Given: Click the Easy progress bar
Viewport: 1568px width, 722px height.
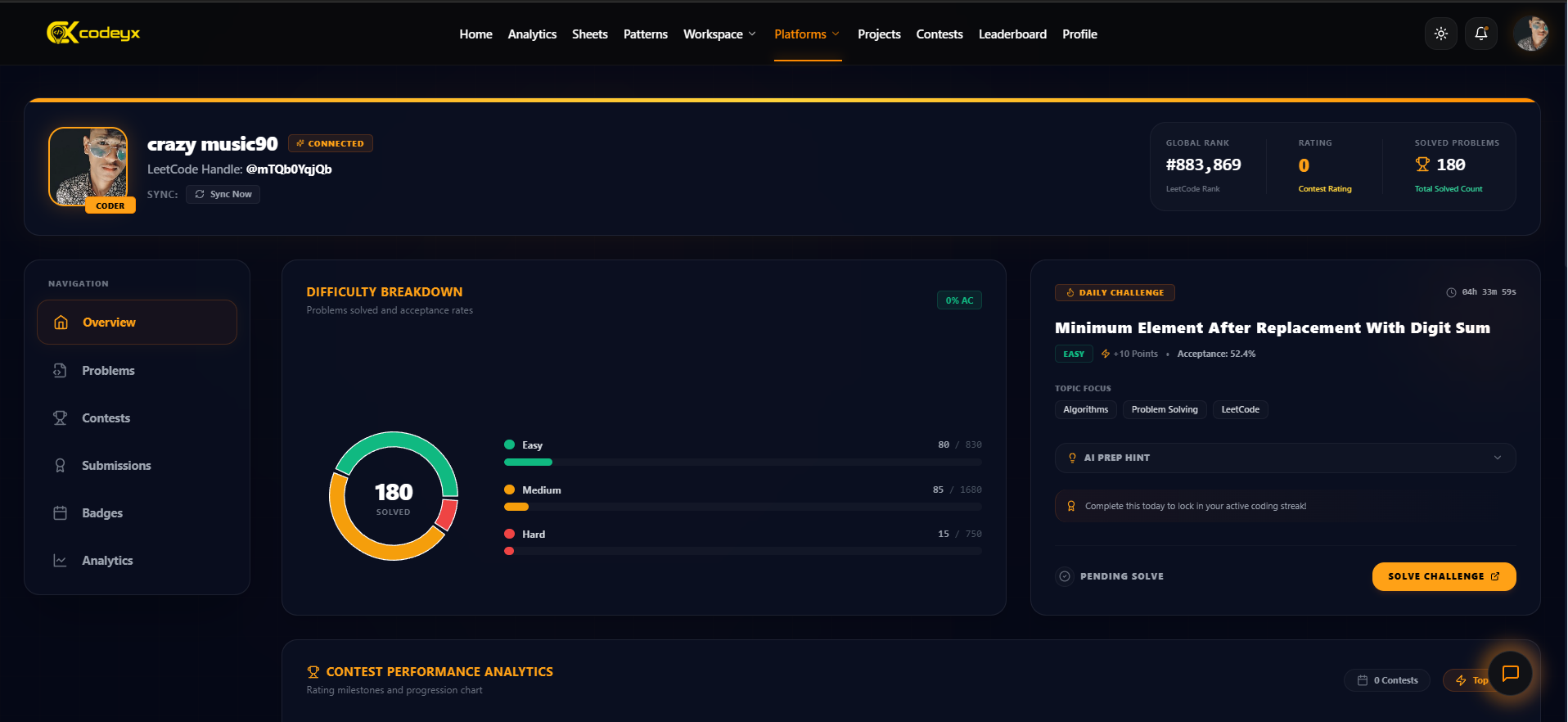Looking at the screenshot, I should click(x=742, y=463).
